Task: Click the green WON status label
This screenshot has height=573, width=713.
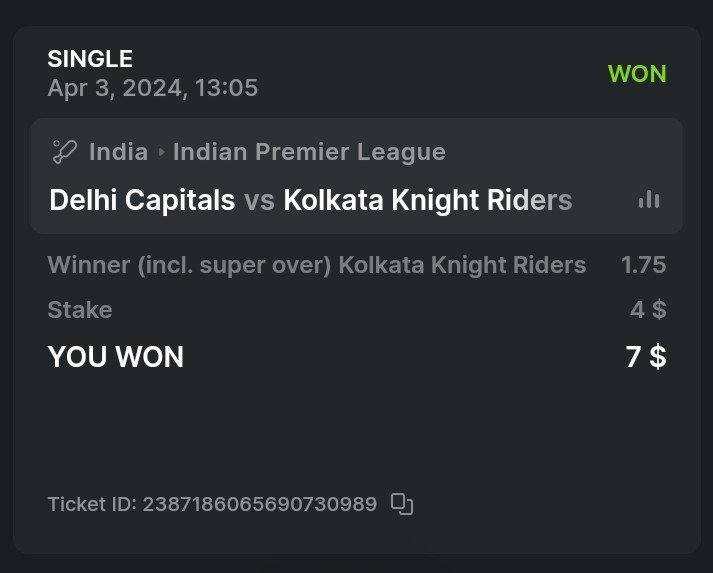Action: 637,74
